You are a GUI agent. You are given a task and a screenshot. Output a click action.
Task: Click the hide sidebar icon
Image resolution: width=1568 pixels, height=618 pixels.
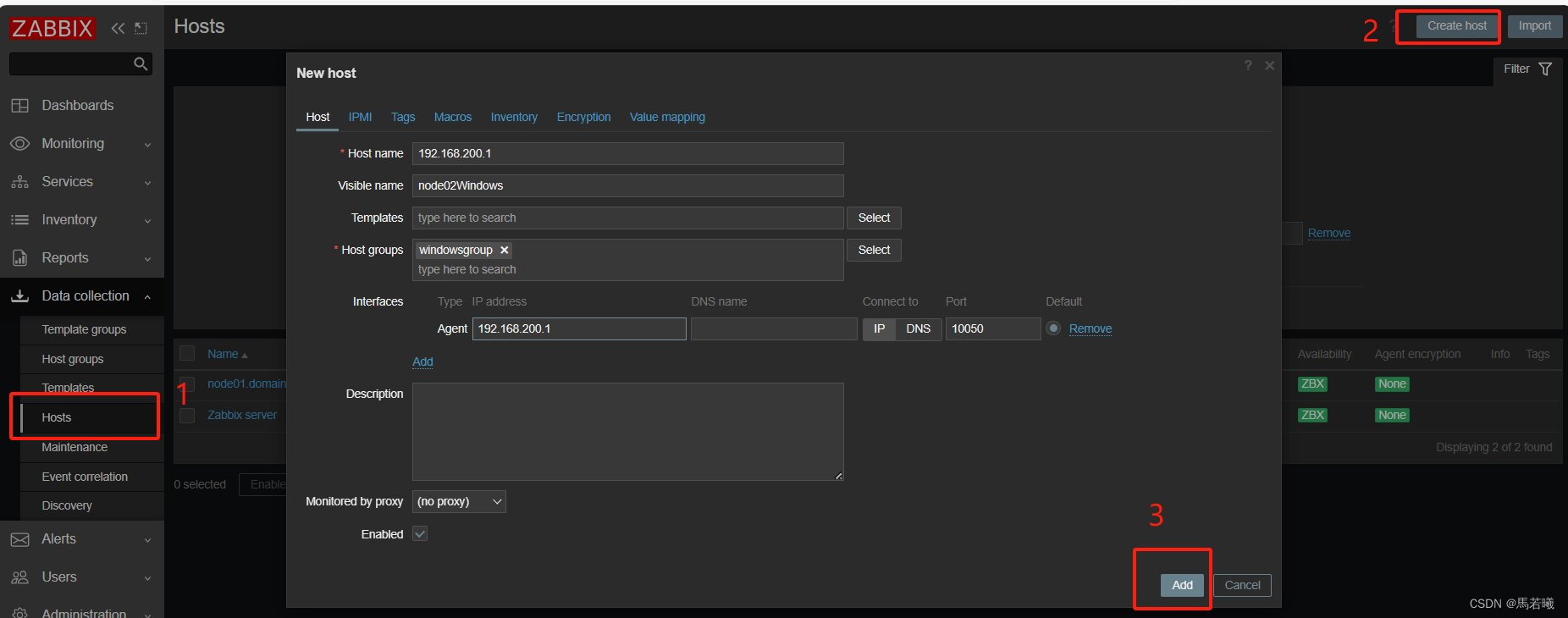[141, 28]
